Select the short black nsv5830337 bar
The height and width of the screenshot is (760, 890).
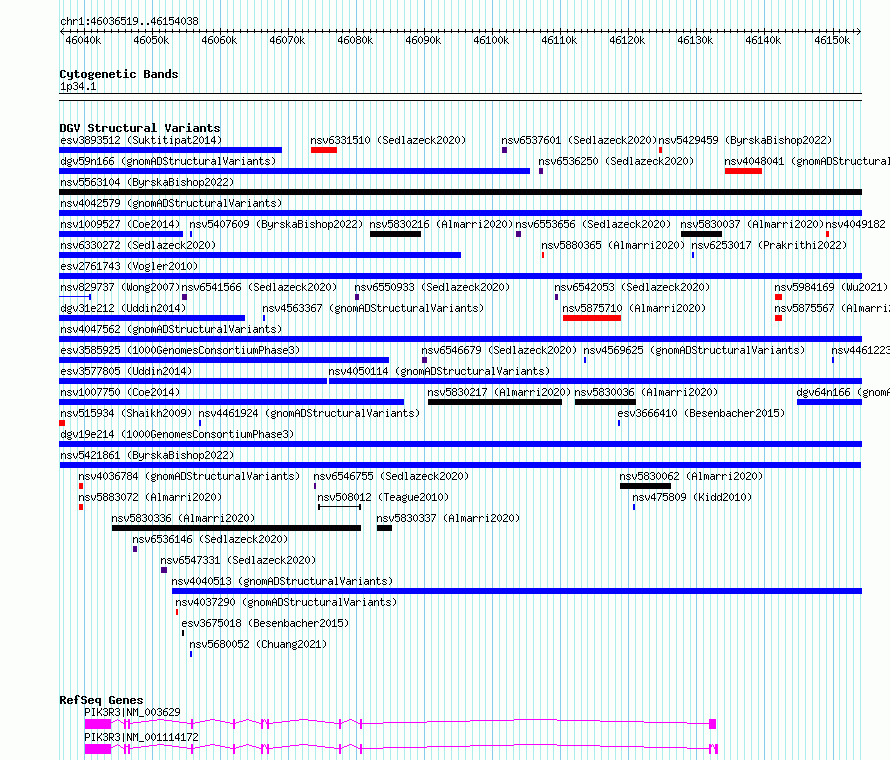[x=384, y=528]
